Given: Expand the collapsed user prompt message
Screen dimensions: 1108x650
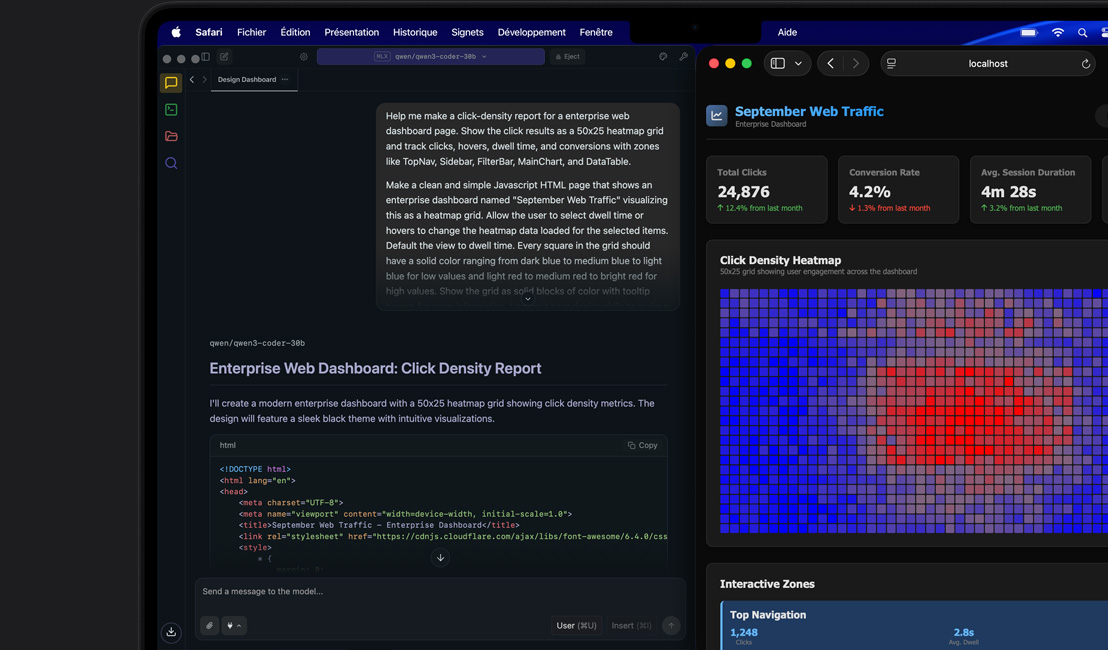Looking at the screenshot, I should 527,299.
